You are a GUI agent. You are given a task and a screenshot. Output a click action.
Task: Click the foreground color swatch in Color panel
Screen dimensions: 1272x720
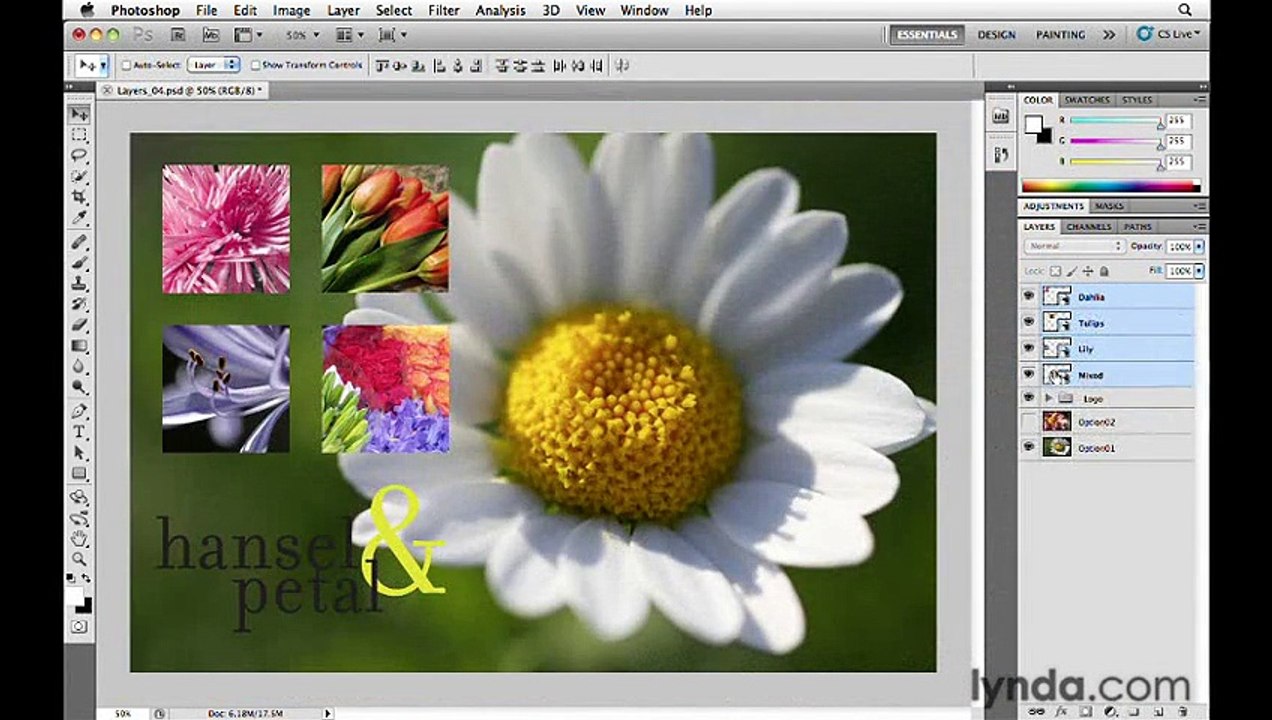click(1033, 124)
